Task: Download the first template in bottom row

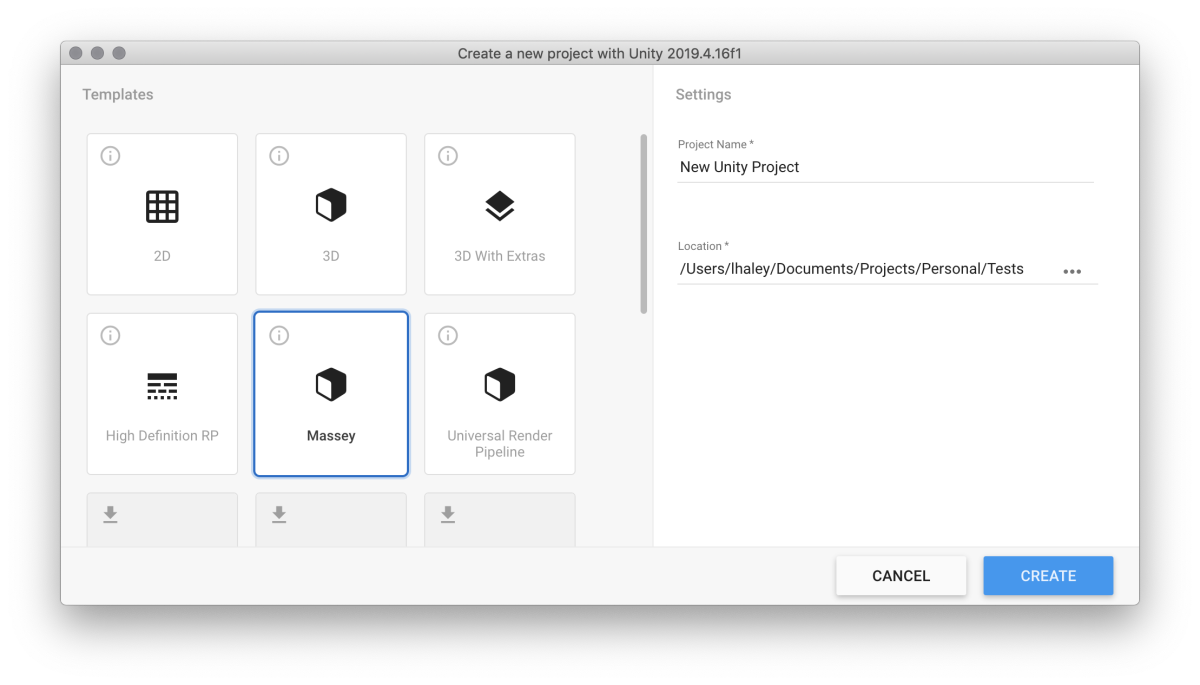Action: pos(111,514)
